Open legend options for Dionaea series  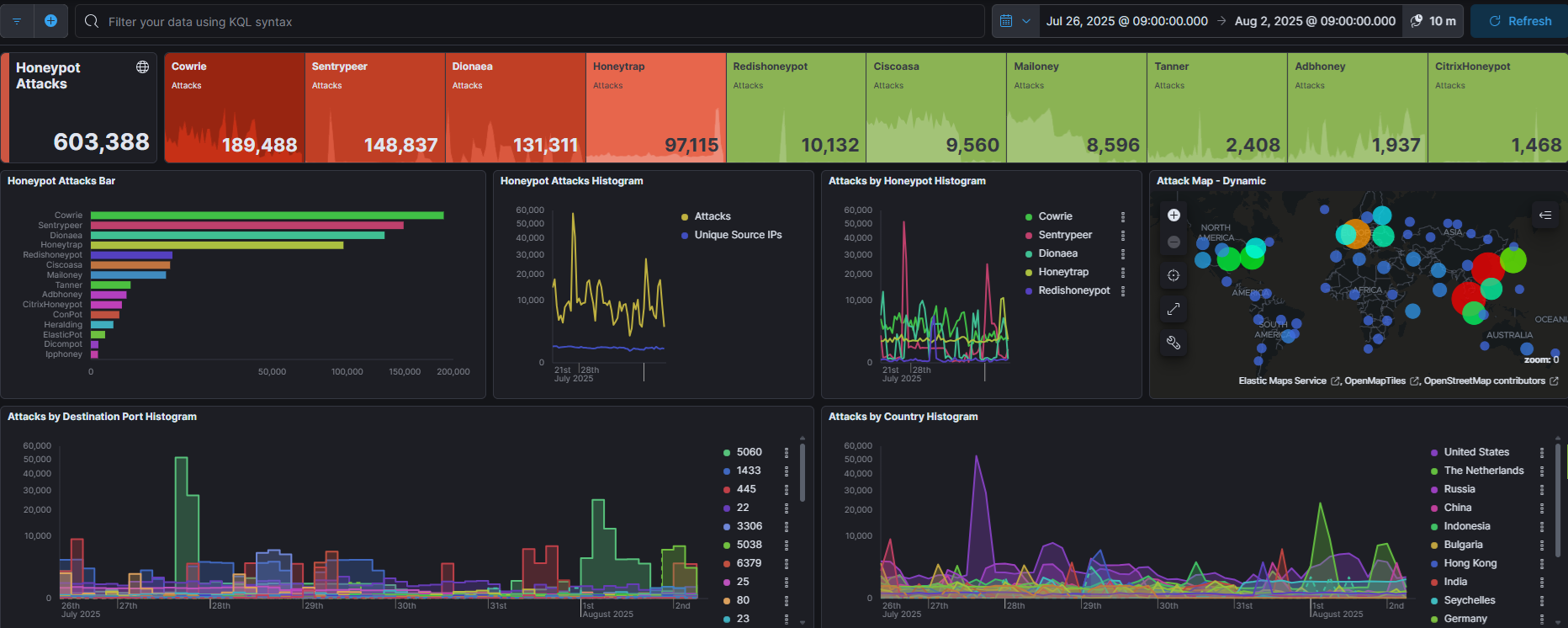point(1123,253)
